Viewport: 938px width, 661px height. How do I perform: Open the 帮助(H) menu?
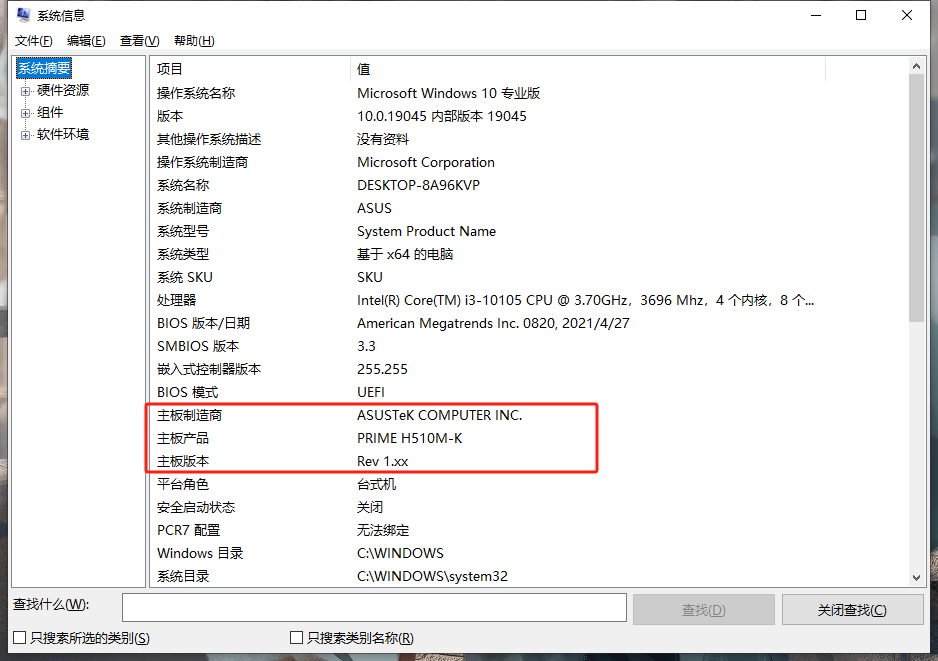pyautogui.click(x=194, y=41)
